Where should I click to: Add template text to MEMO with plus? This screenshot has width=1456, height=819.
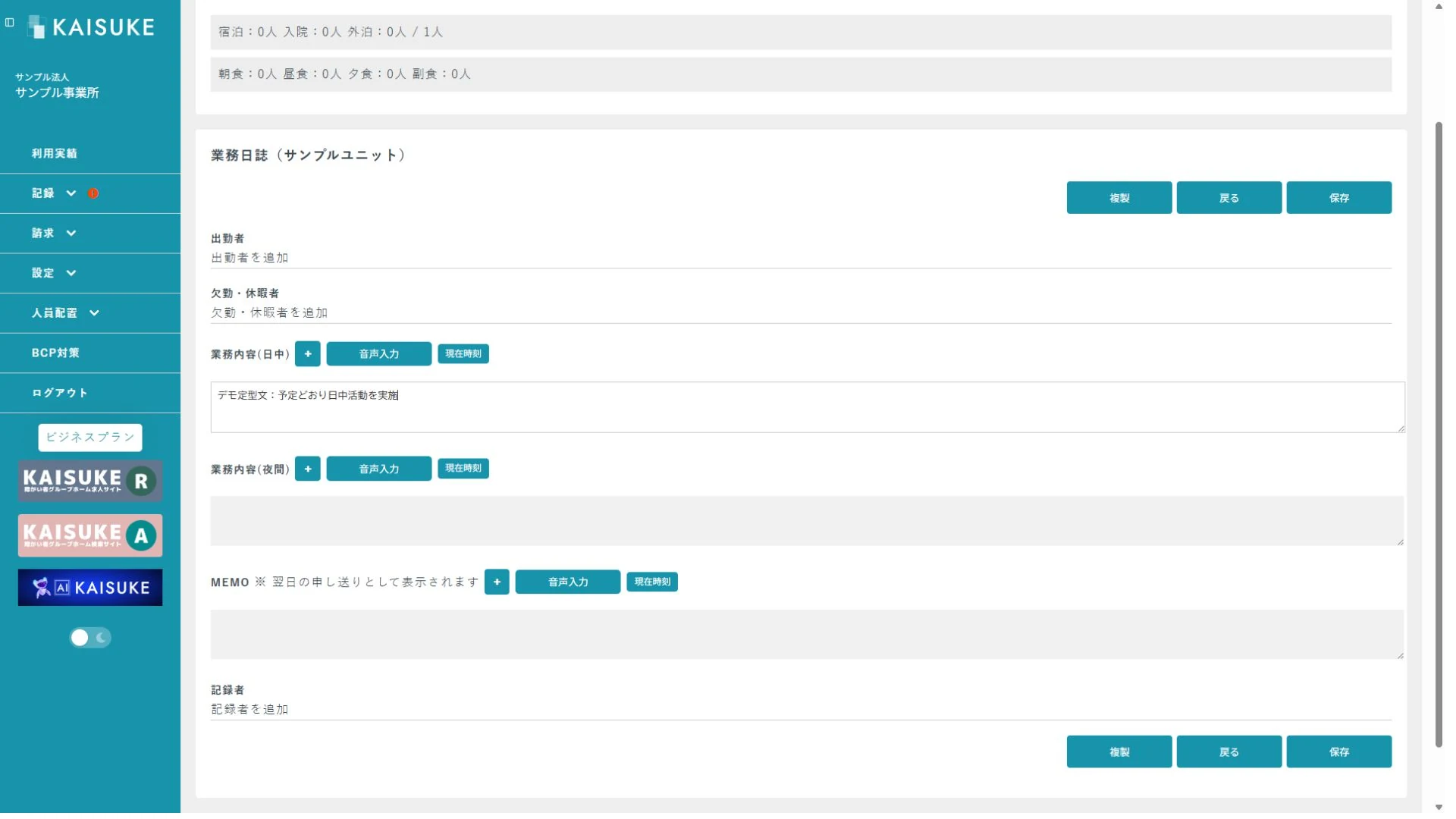pos(497,582)
